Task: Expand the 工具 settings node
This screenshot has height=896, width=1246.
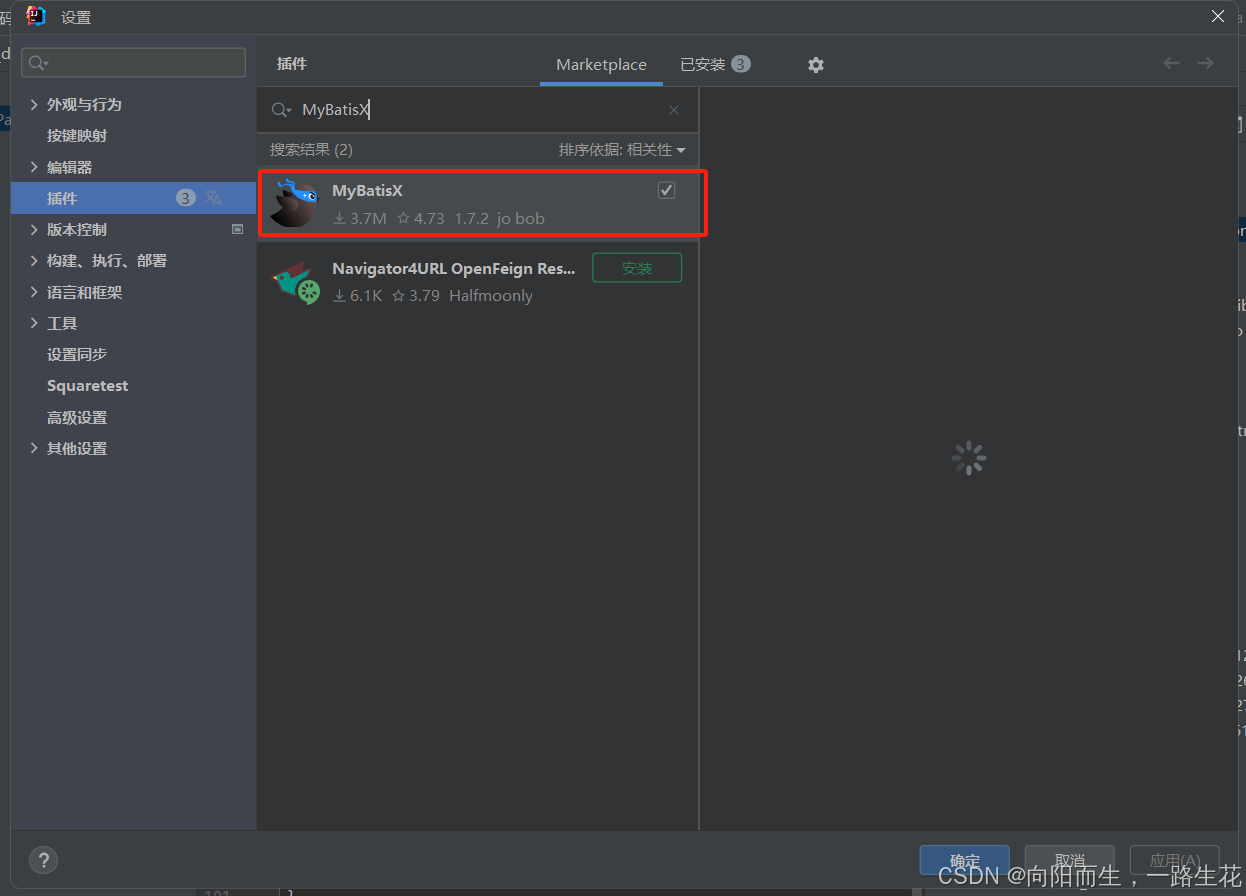Action: point(35,323)
